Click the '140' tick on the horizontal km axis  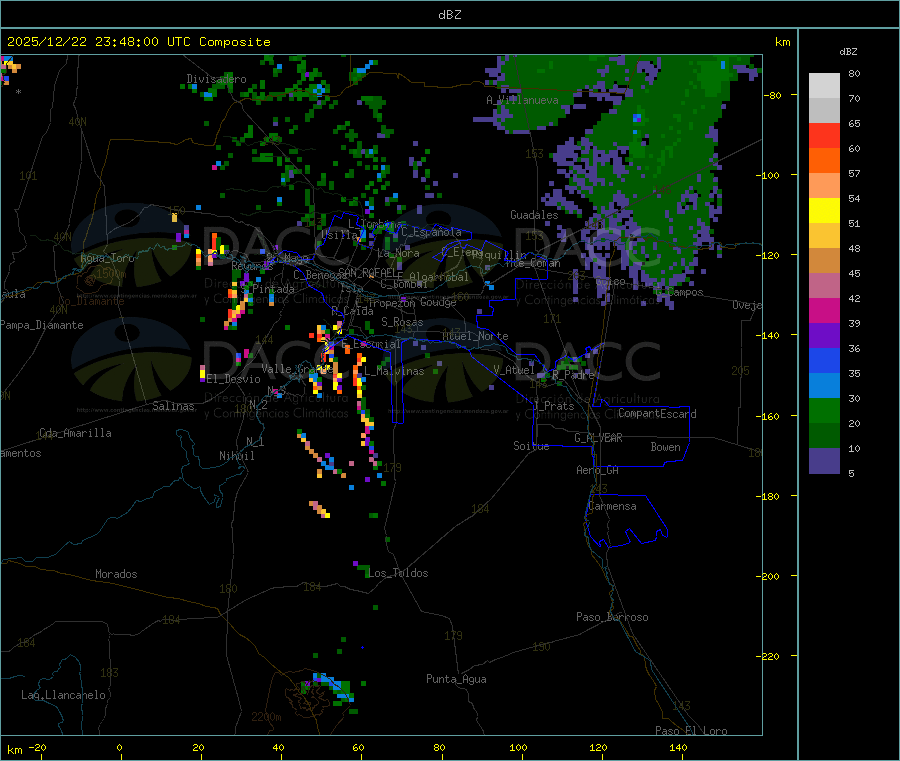(678, 747)
